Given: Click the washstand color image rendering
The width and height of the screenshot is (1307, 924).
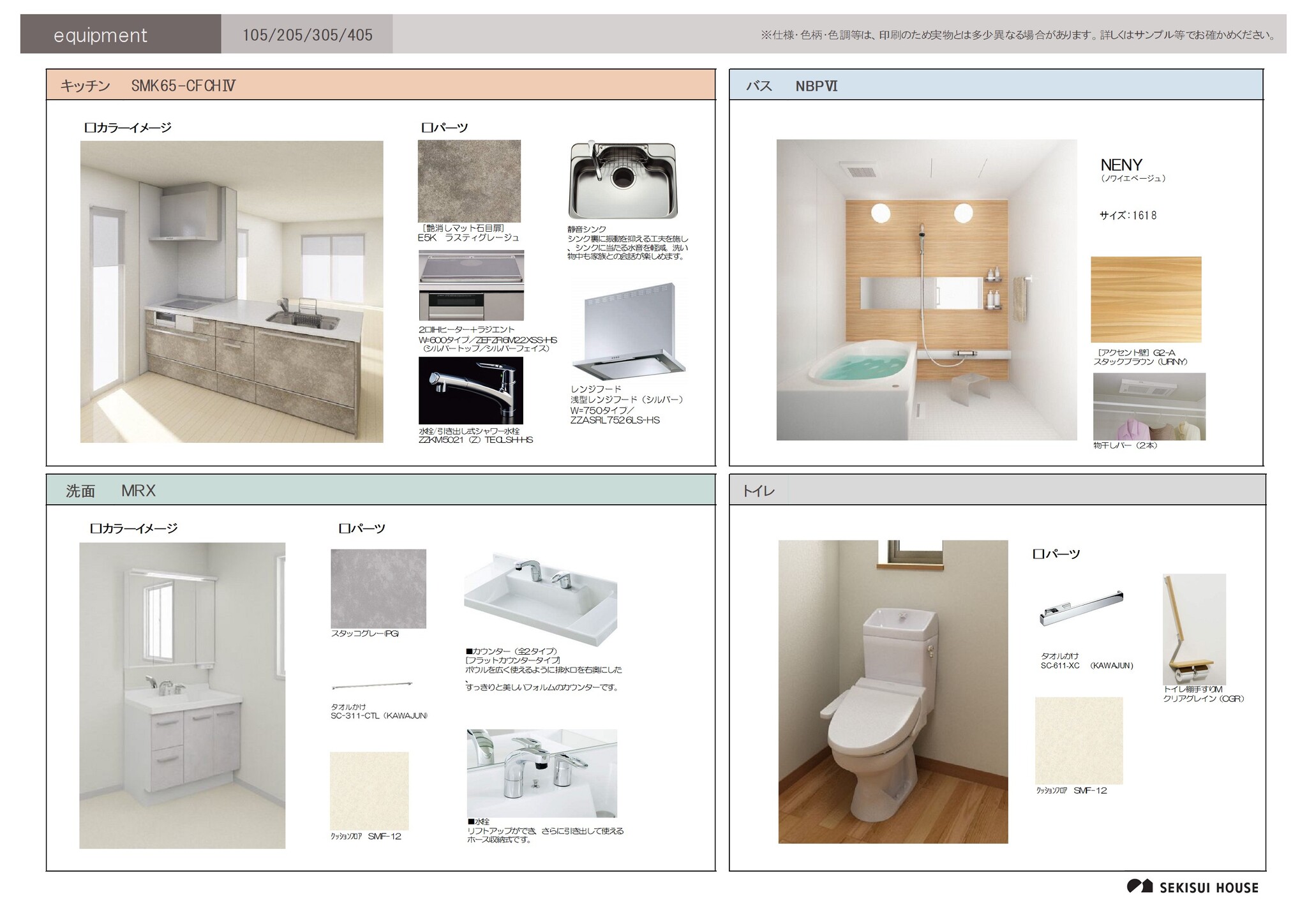Looking at the screenshot, I should pyautogui.click(x=182, y=695).
